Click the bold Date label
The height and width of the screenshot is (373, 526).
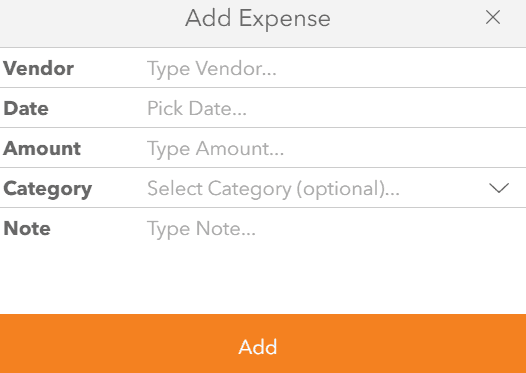coord(26,108)
